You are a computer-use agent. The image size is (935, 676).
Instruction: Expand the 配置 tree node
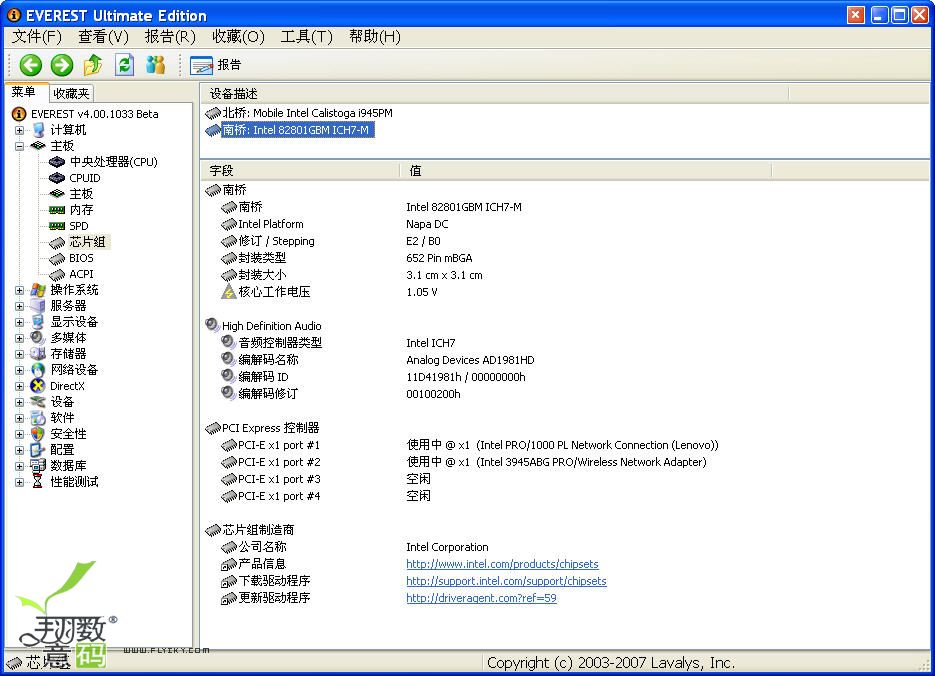point(20,450)
